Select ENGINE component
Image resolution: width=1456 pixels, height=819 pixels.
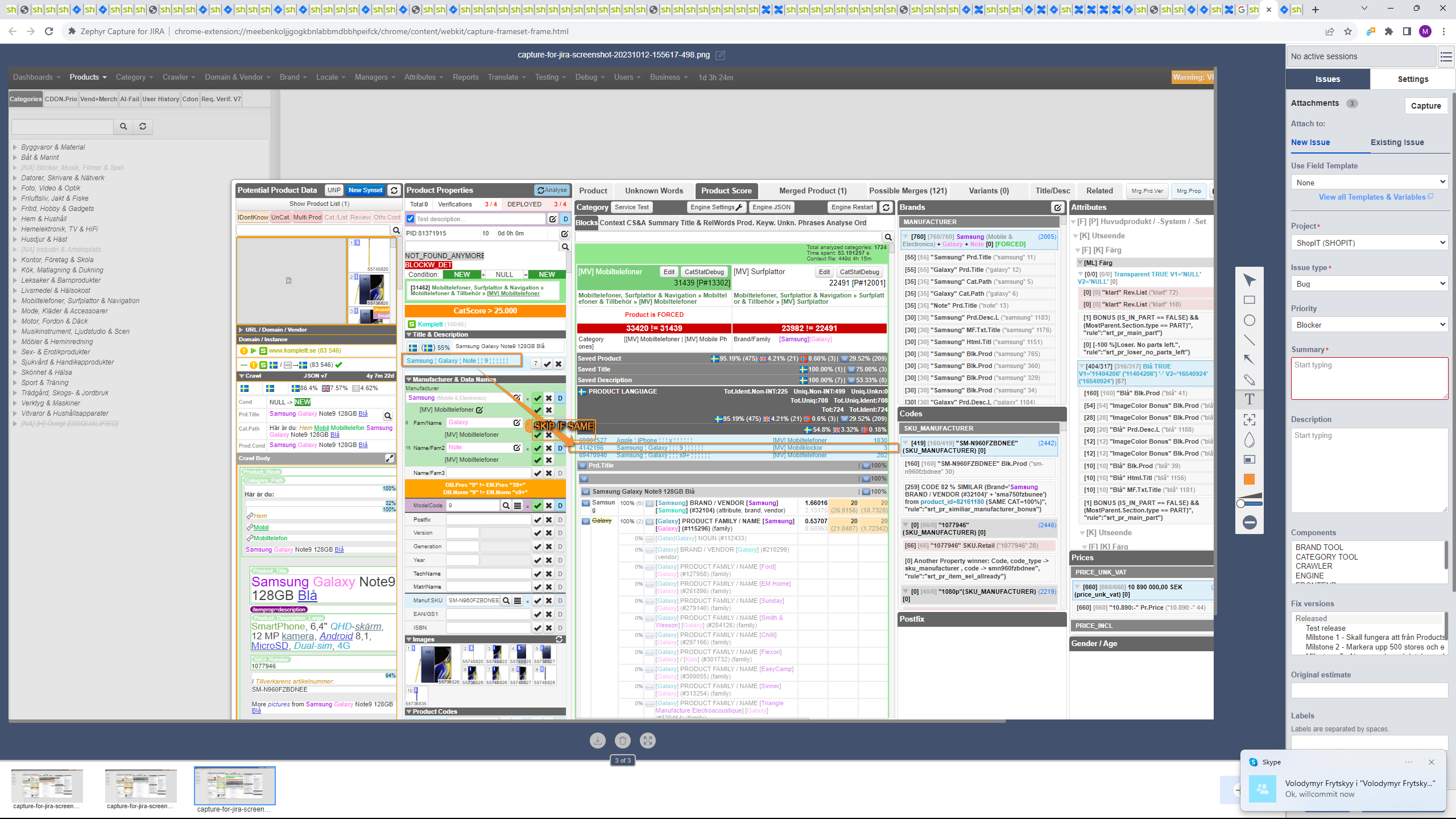pyautogui.click(x=1309, y=576)
